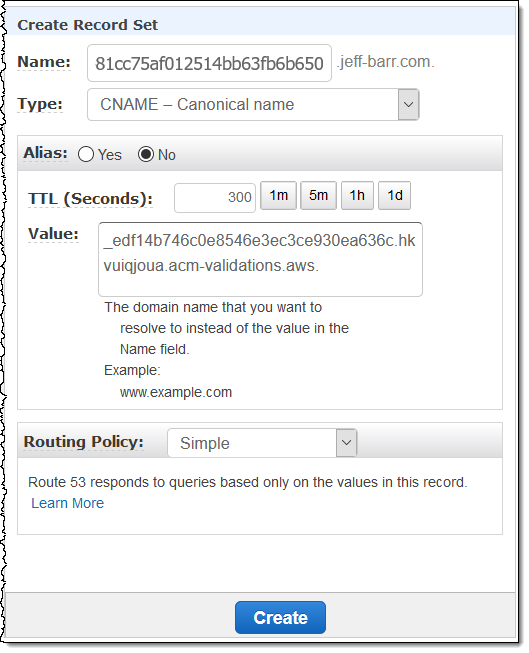This screenshot has height=653, width=529.
Task: Click the Name field label
Action: [44, 62]
